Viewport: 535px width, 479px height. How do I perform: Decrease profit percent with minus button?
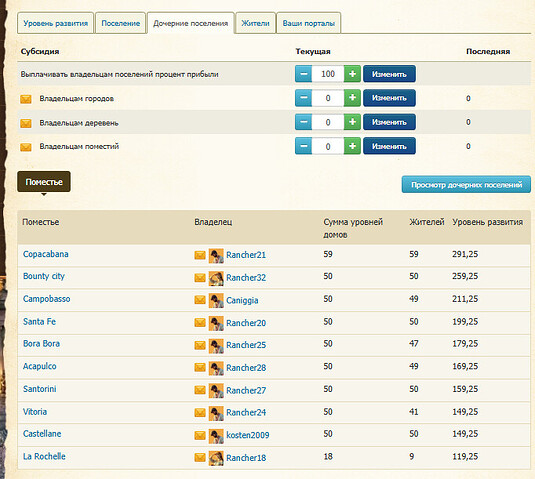click(x=303, y=74)
